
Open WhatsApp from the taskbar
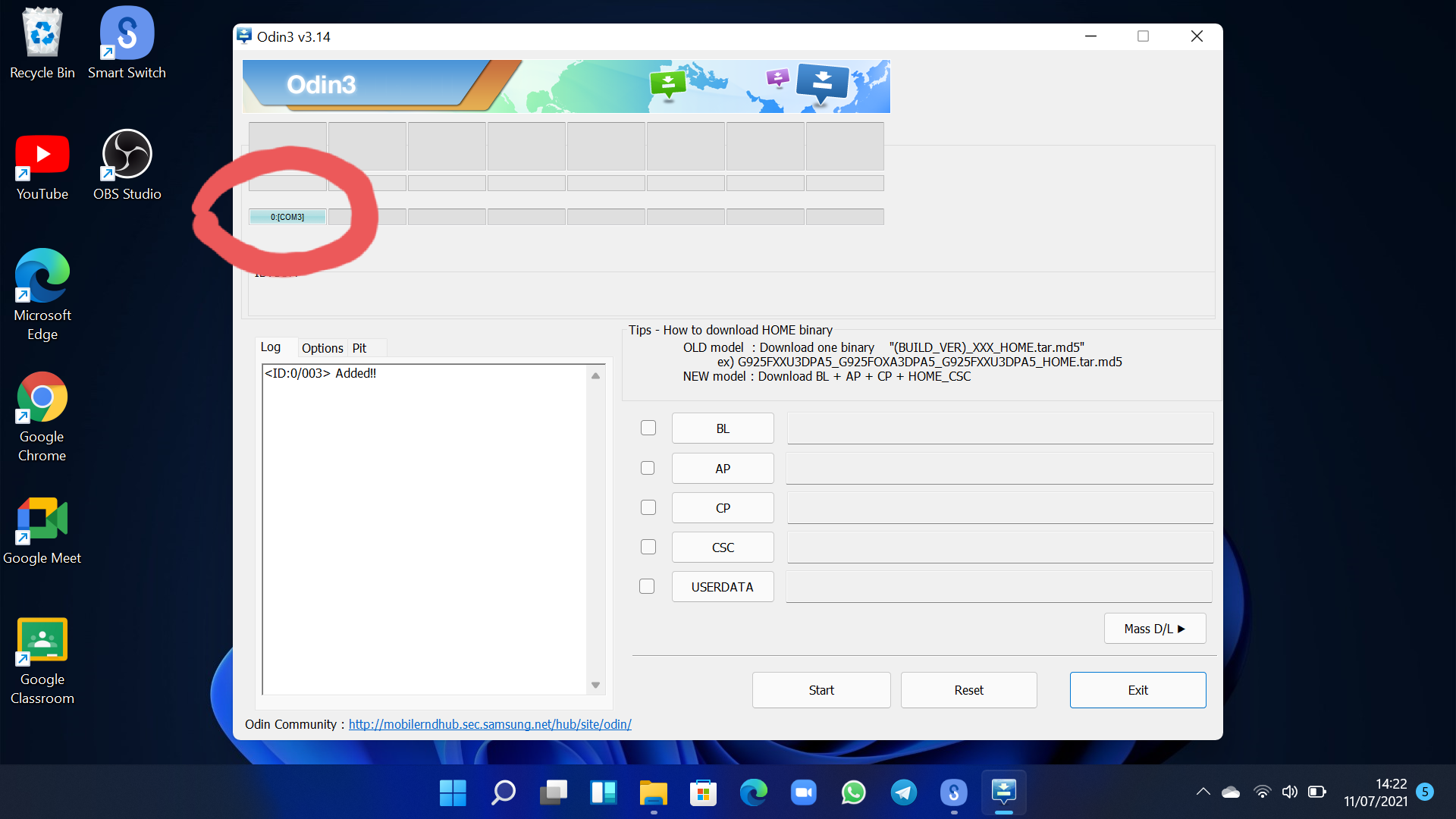854,792
